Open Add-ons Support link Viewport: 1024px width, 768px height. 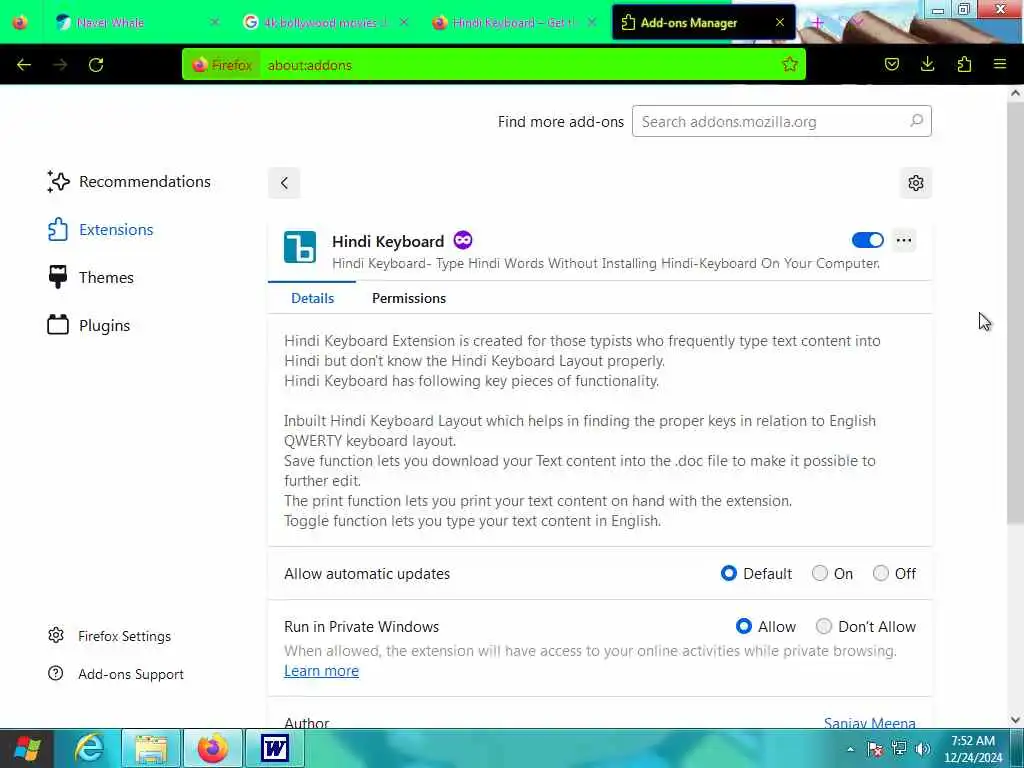116,674
